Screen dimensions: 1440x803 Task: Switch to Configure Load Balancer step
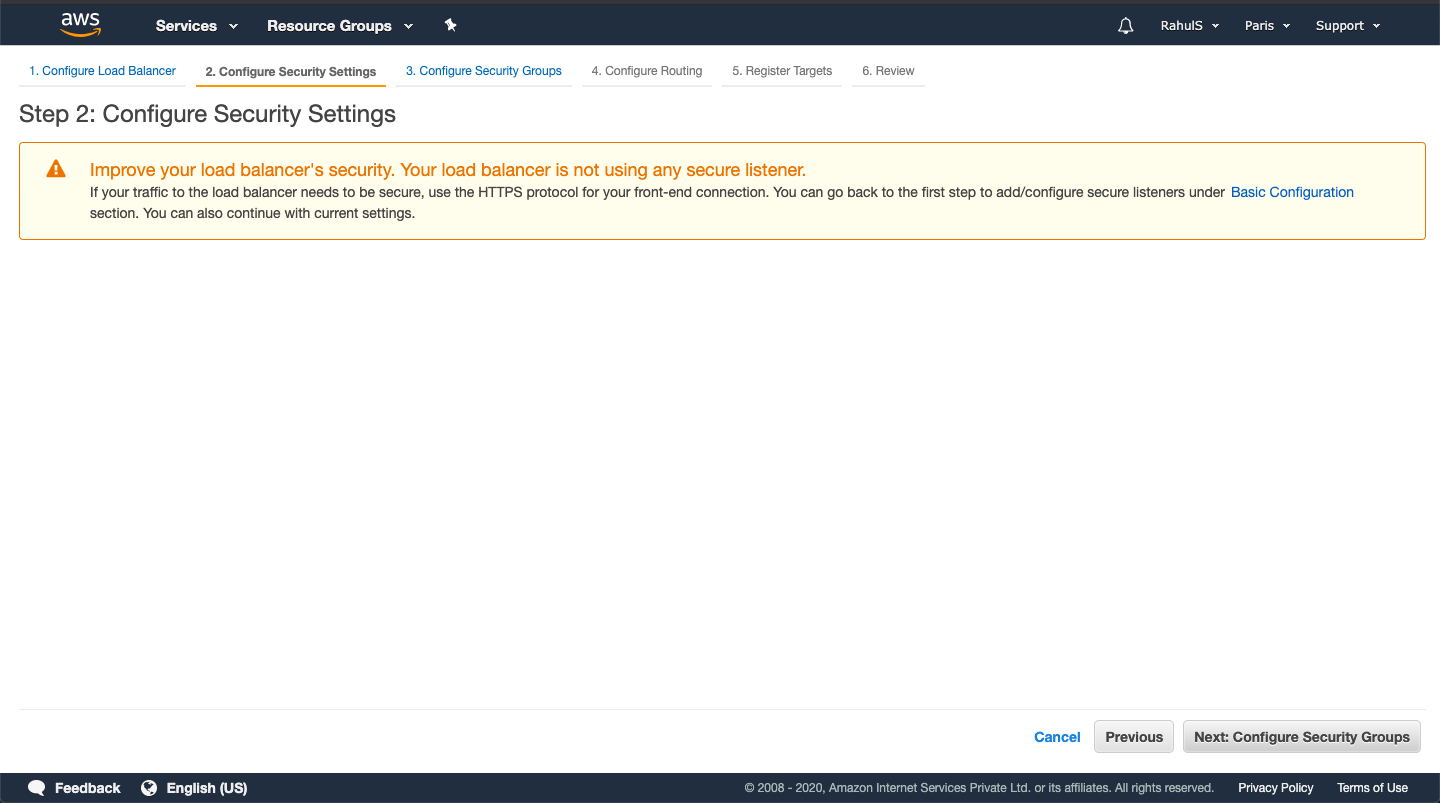point(102,71)
